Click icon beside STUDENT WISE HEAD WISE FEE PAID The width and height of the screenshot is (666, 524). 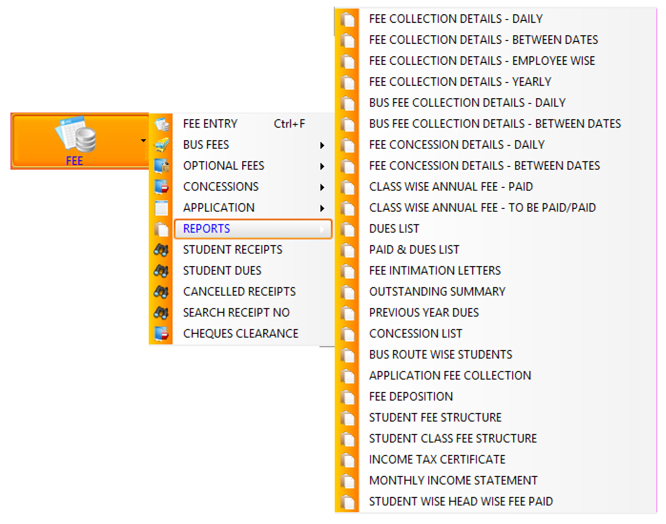(x=347, y=502)
